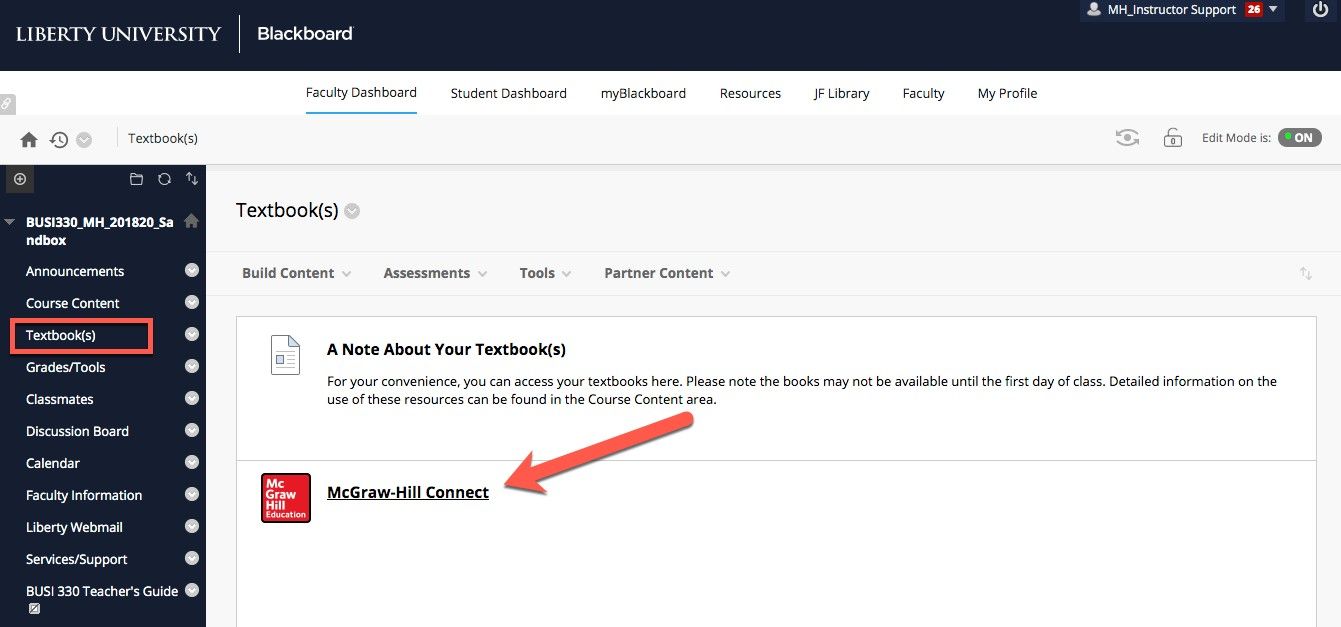Click the red 26 notifications badge
This screenshot has height=627, width=1341.
pyautogui.click(x=1253, y=9)
